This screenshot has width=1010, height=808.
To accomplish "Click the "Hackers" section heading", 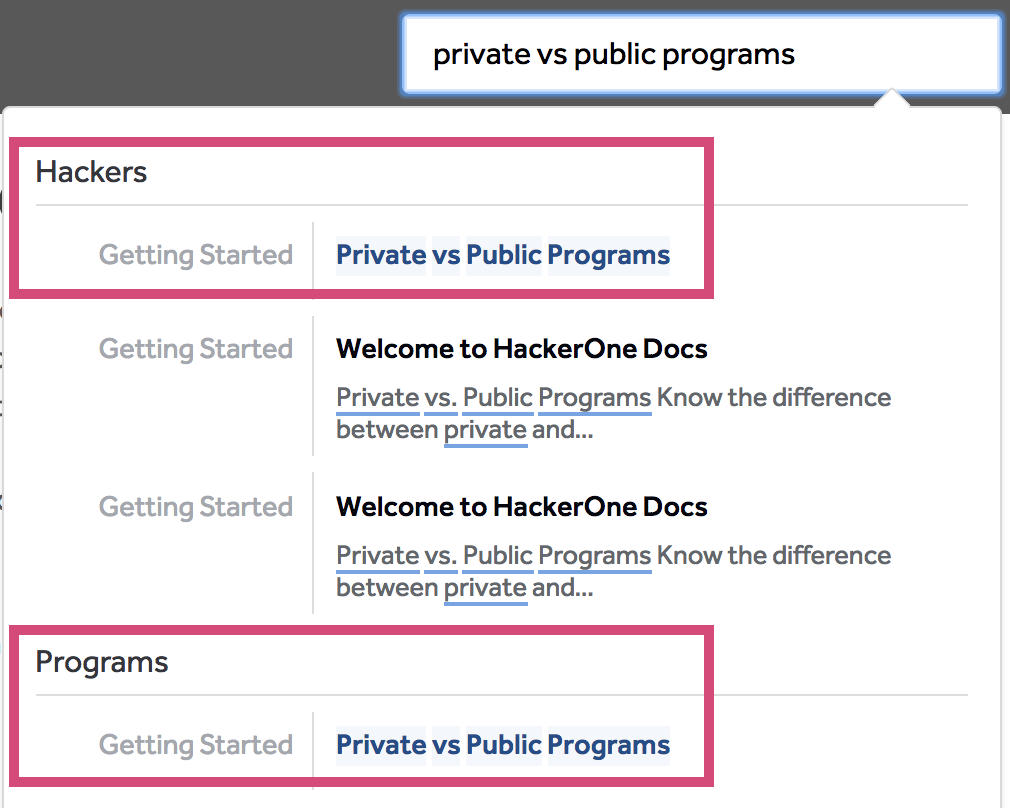I will (91, 172).
